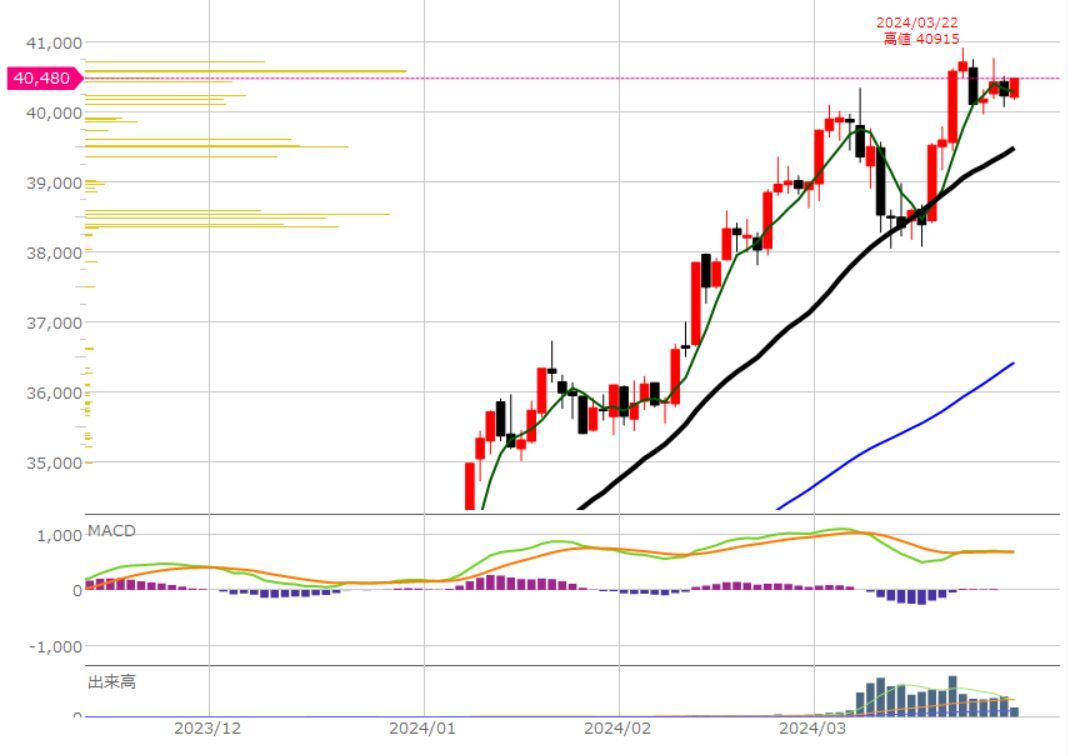Viewport: 1068px width, 756px height.
Task: Click the 2024/02 date axis label
Action: point(618,728)
